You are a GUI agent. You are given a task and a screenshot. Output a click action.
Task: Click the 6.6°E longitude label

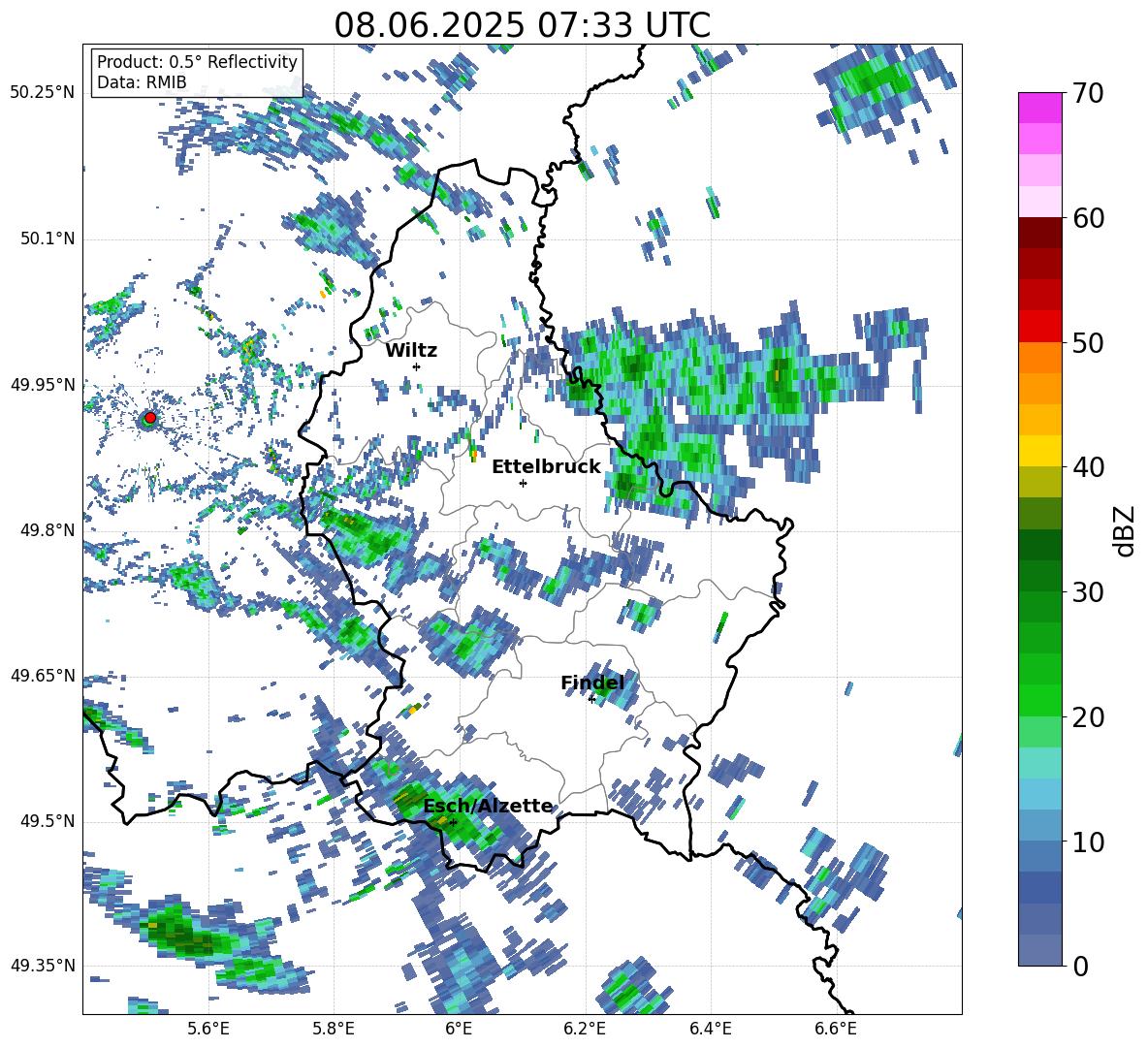[836, 1029]
